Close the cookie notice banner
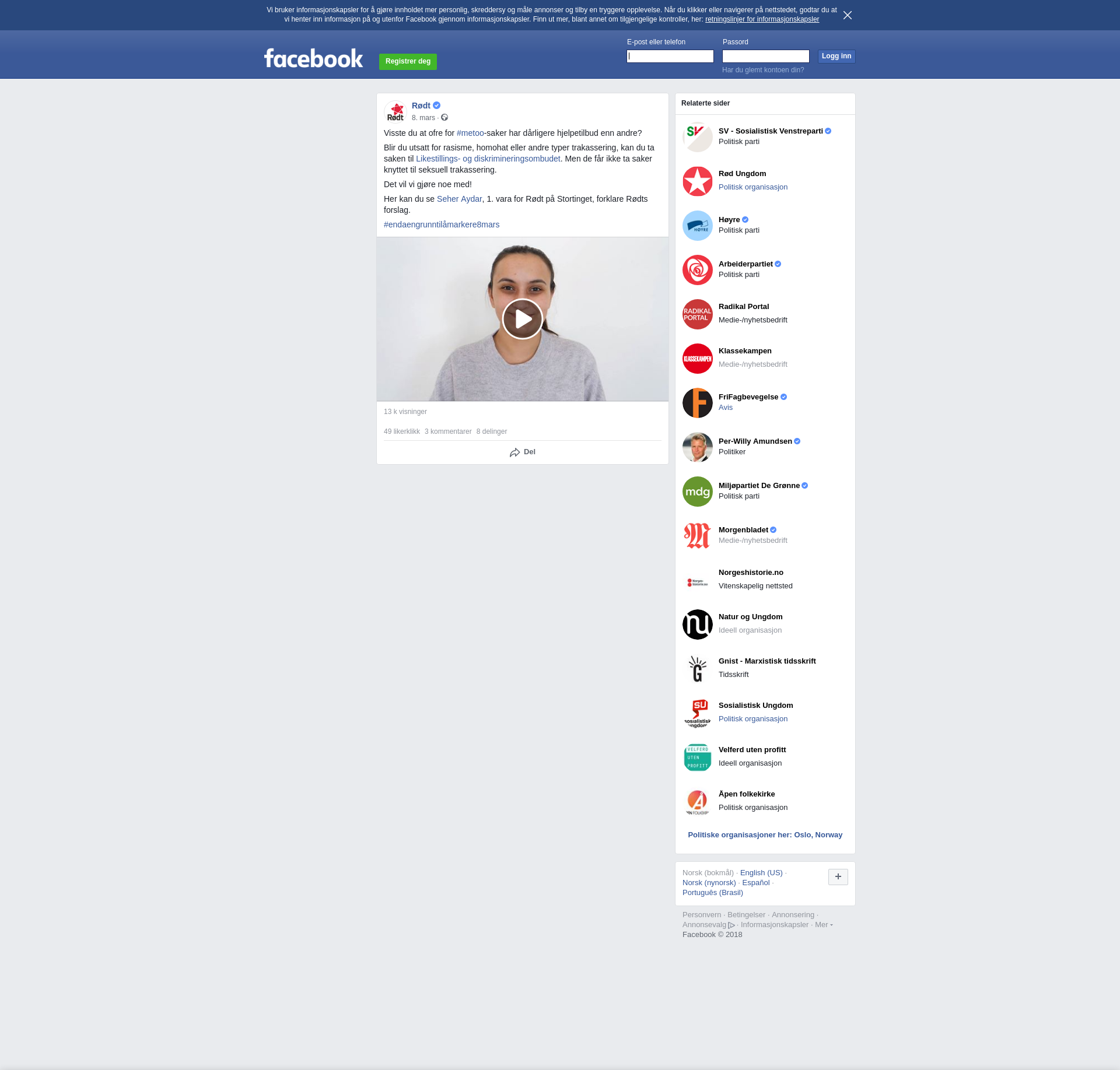The width and height of the screenshot is (1120, 1070). pyautogui.click(x=848, y=15)
